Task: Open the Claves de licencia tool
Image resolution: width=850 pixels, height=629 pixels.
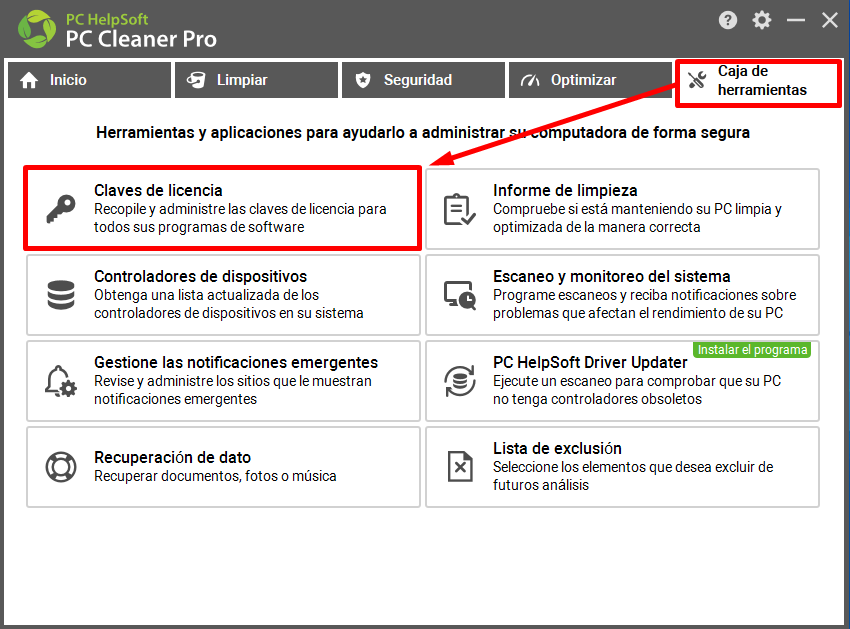Action: (223, 208)
